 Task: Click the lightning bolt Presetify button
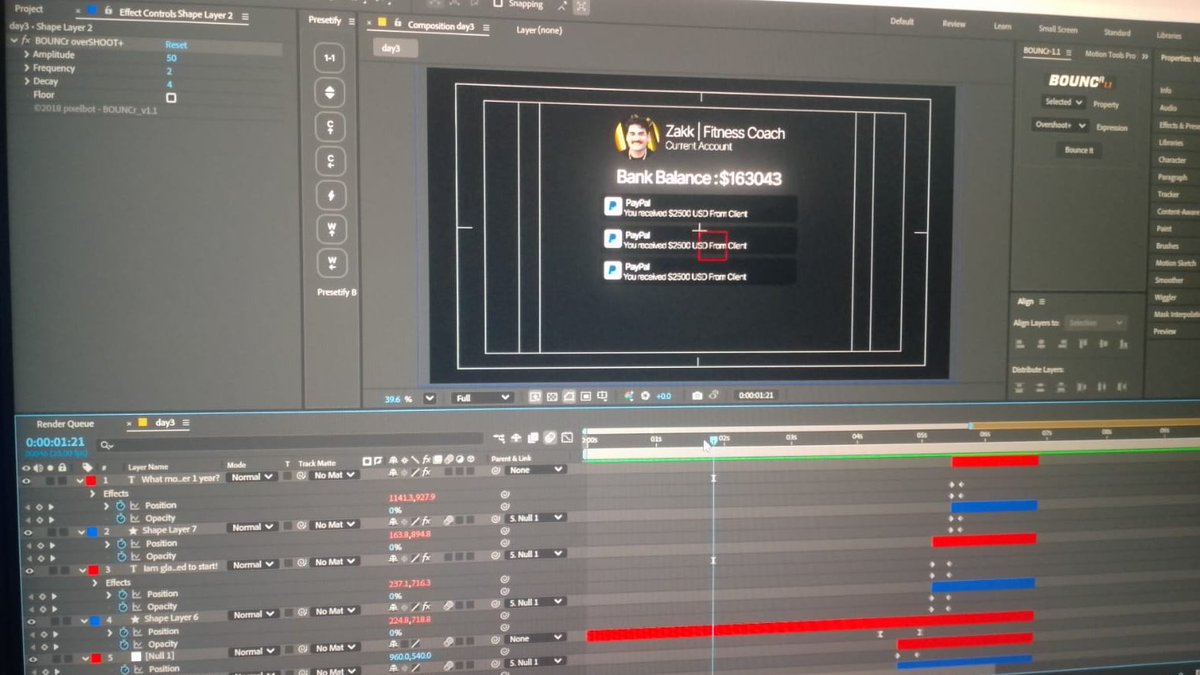[x=330, y=194]
